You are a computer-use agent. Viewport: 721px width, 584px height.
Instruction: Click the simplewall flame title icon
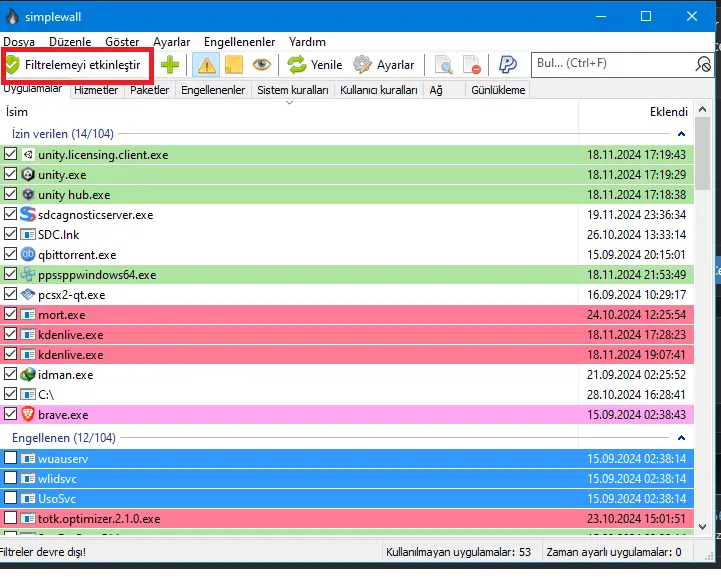[x=12, y=17]
